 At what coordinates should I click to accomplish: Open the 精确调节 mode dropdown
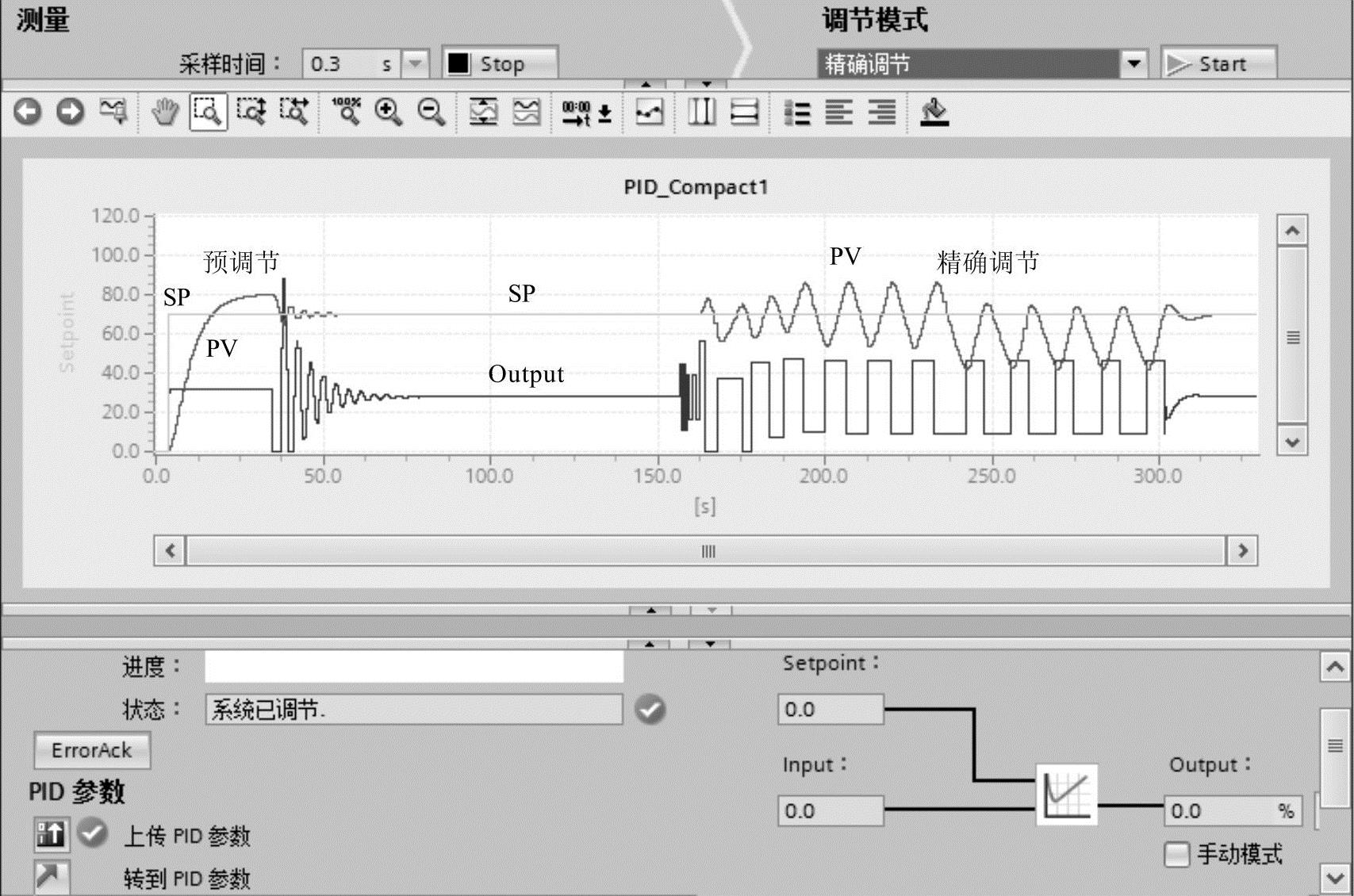pos(1134,63)
